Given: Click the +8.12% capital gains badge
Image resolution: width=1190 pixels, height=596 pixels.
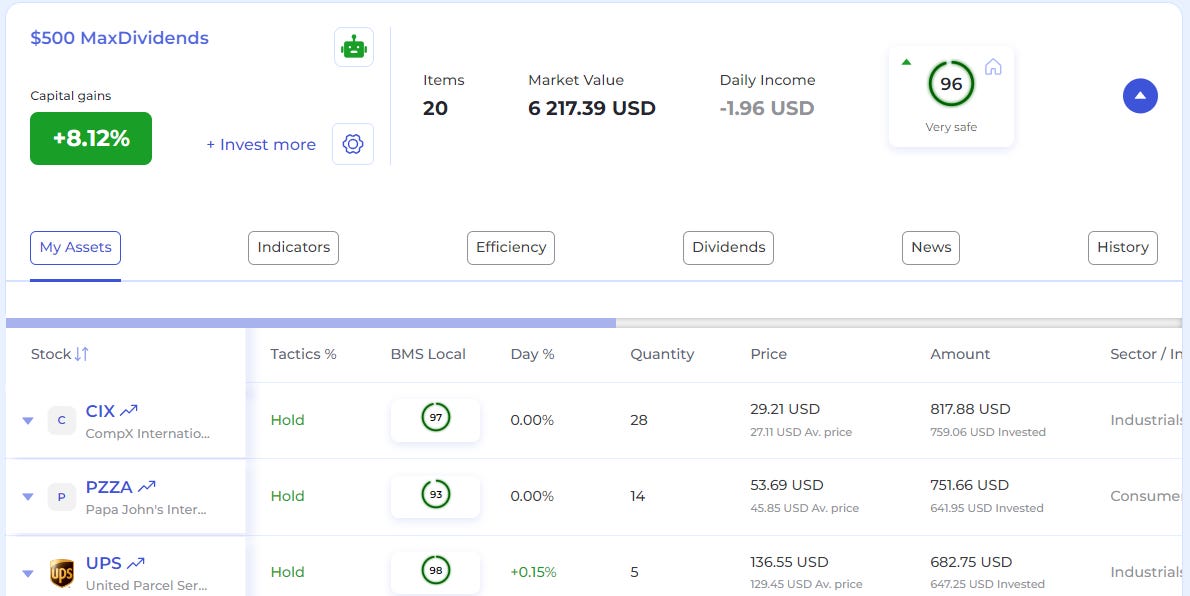Looking at the screenshot, I should coord(91,138).
